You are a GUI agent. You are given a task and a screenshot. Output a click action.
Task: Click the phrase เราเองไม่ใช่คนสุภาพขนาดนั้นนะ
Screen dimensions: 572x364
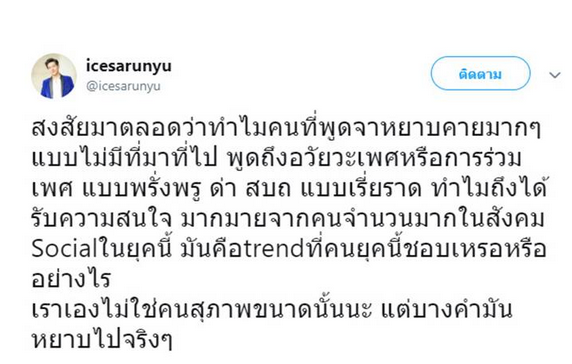coord(201,310)
